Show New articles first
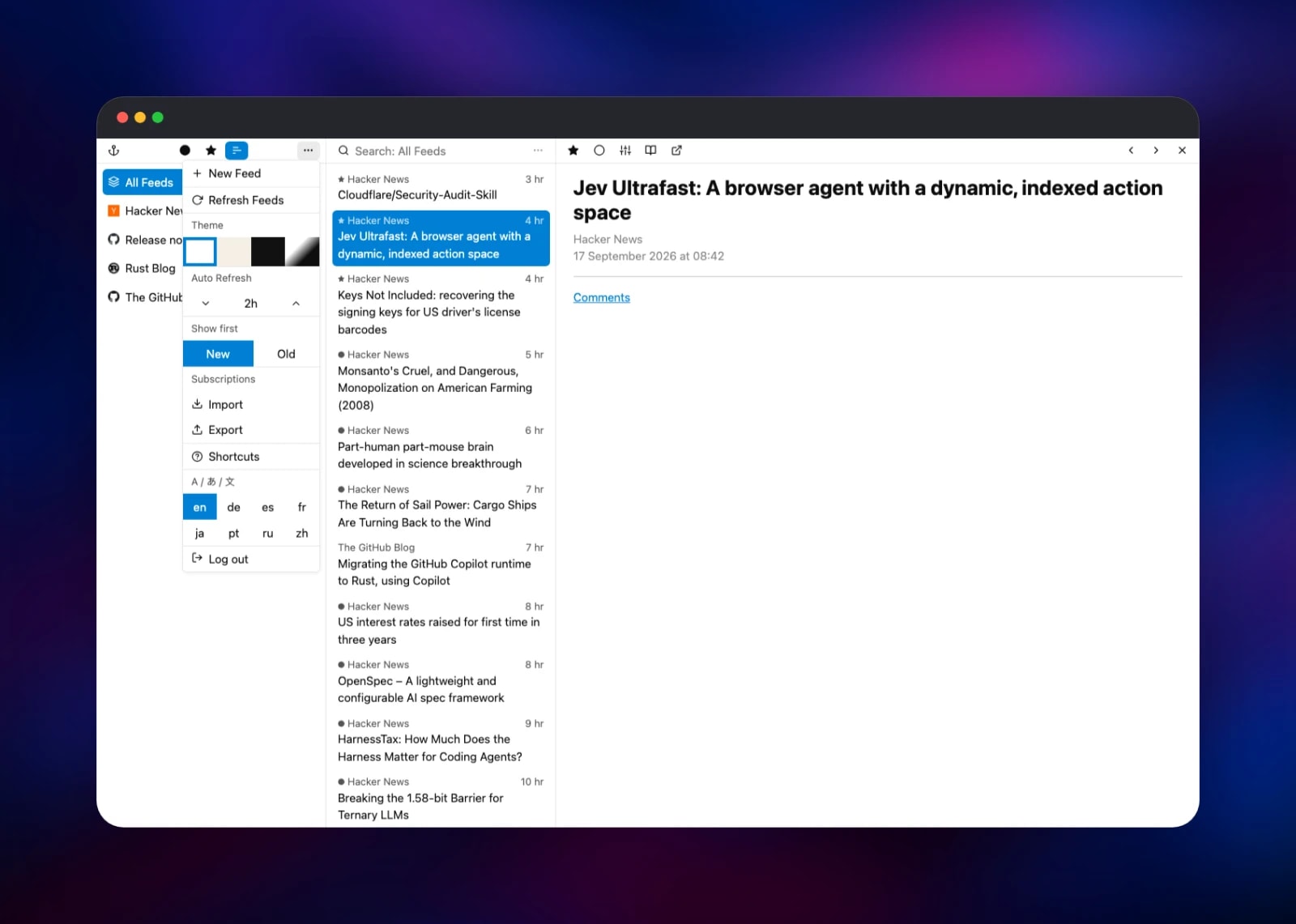The height and width of the screenshot is (924, 1296). 218,354
